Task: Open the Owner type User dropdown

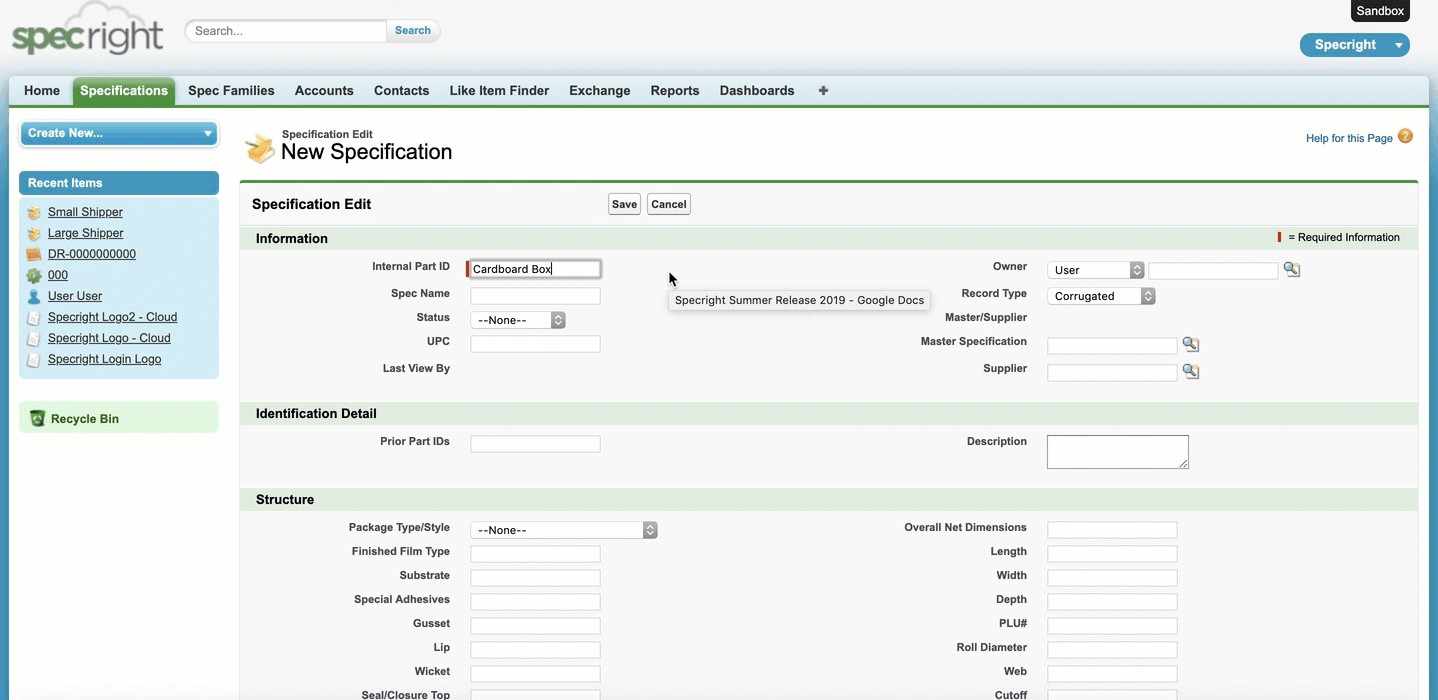Action: click(x=1096, y=270)
